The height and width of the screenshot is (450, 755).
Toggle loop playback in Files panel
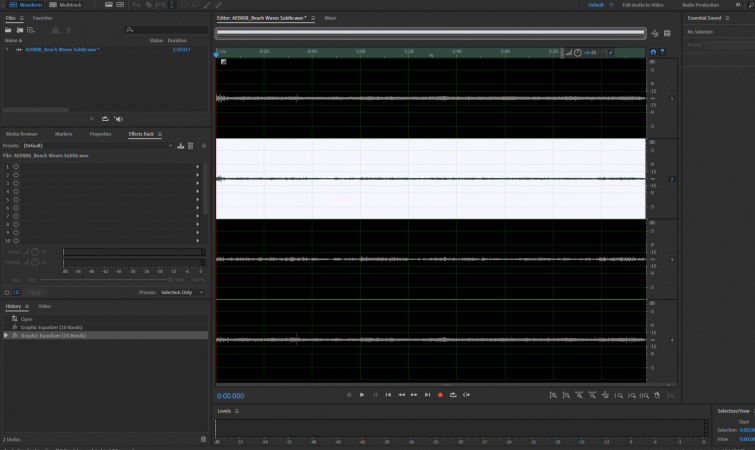(105, 119)
